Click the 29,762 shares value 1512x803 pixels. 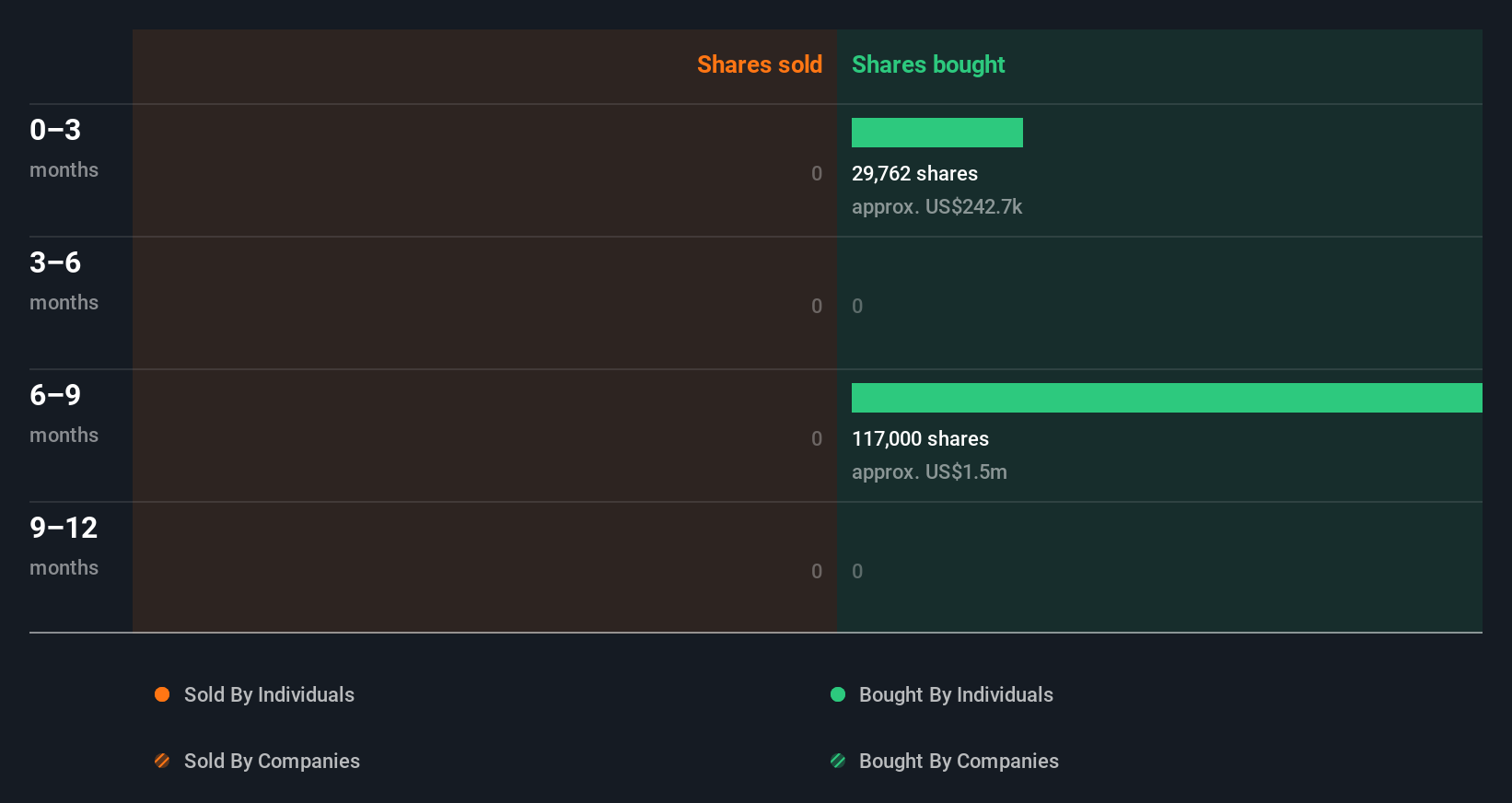[914, 173]
